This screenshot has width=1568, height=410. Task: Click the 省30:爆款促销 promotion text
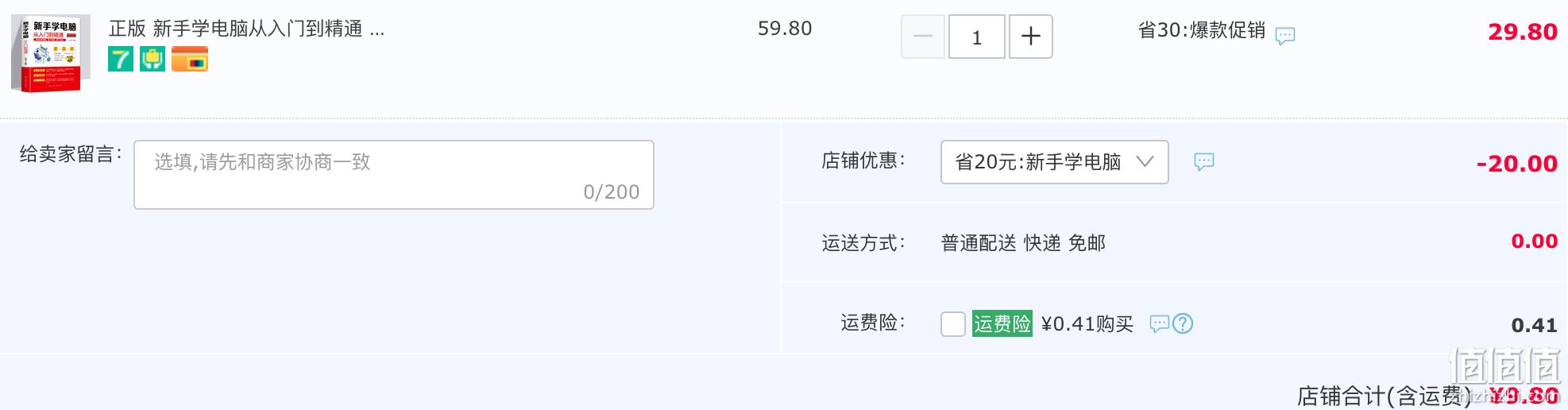point(1201,30)
